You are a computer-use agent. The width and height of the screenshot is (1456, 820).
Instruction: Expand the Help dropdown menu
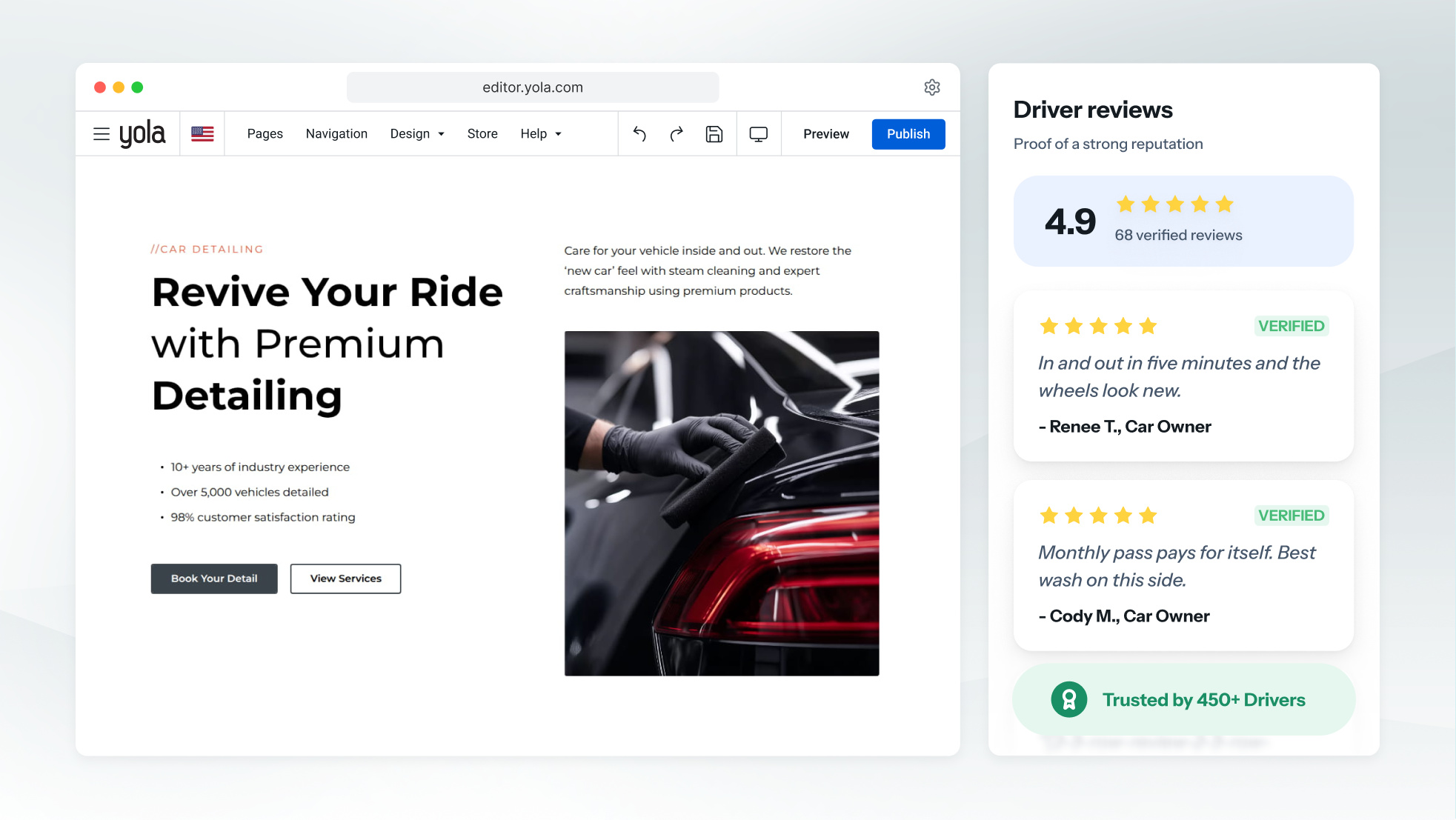tap(541, 134)
